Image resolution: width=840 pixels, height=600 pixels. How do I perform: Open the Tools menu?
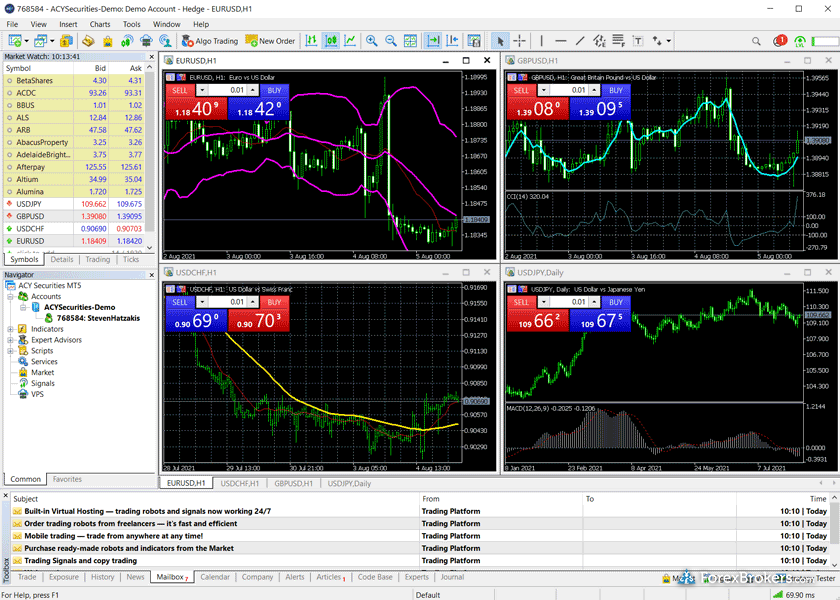pyautogui.click(x=131, y=24)
